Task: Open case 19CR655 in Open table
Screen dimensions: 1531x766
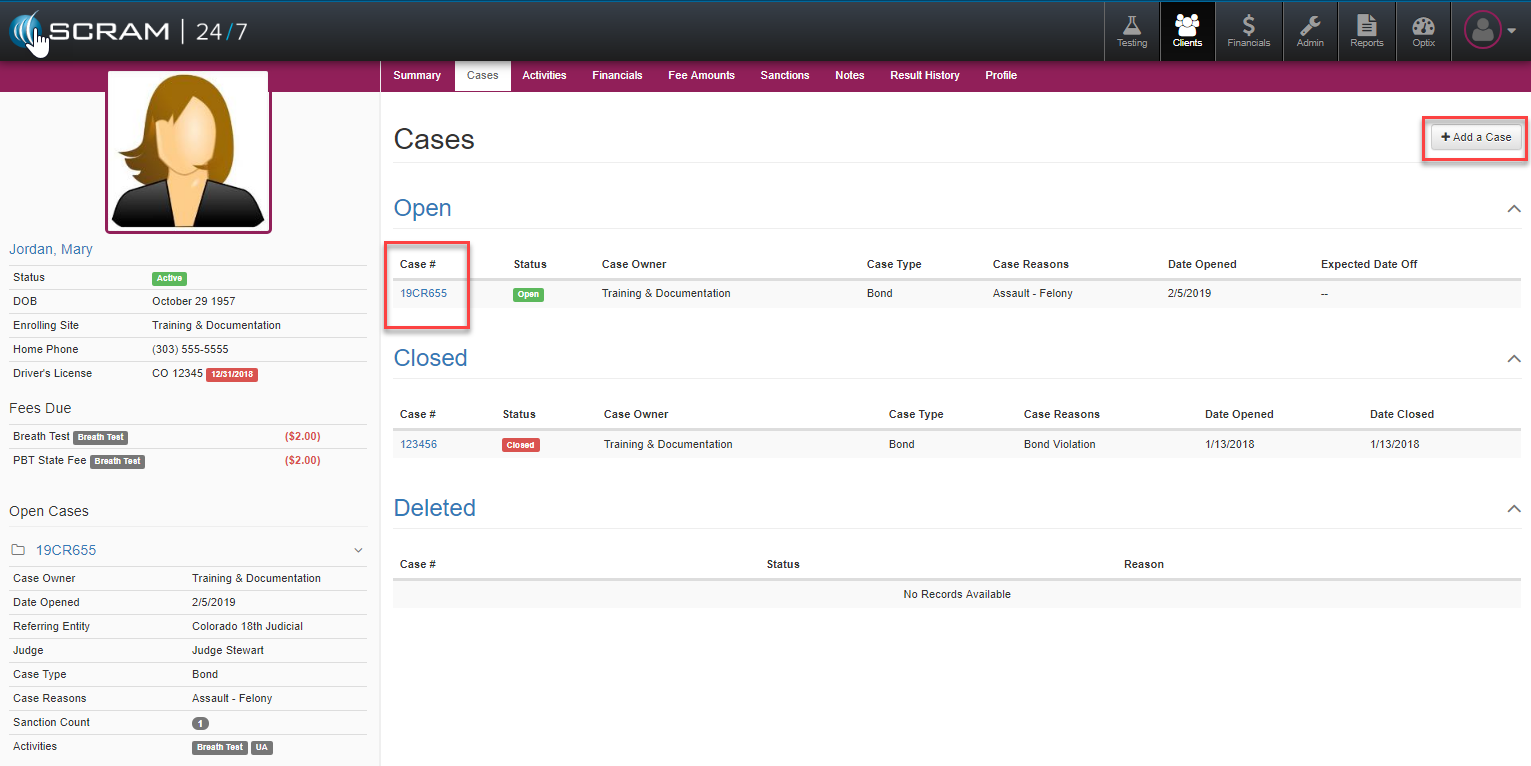Action: pos(423,294)
